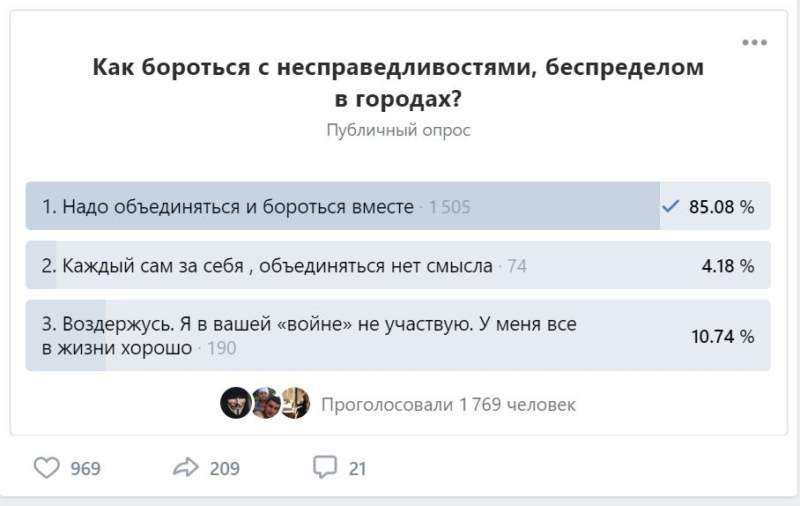Open the three-dots post options menu
This screenshot has width=800, height=506.
point(754,42)
